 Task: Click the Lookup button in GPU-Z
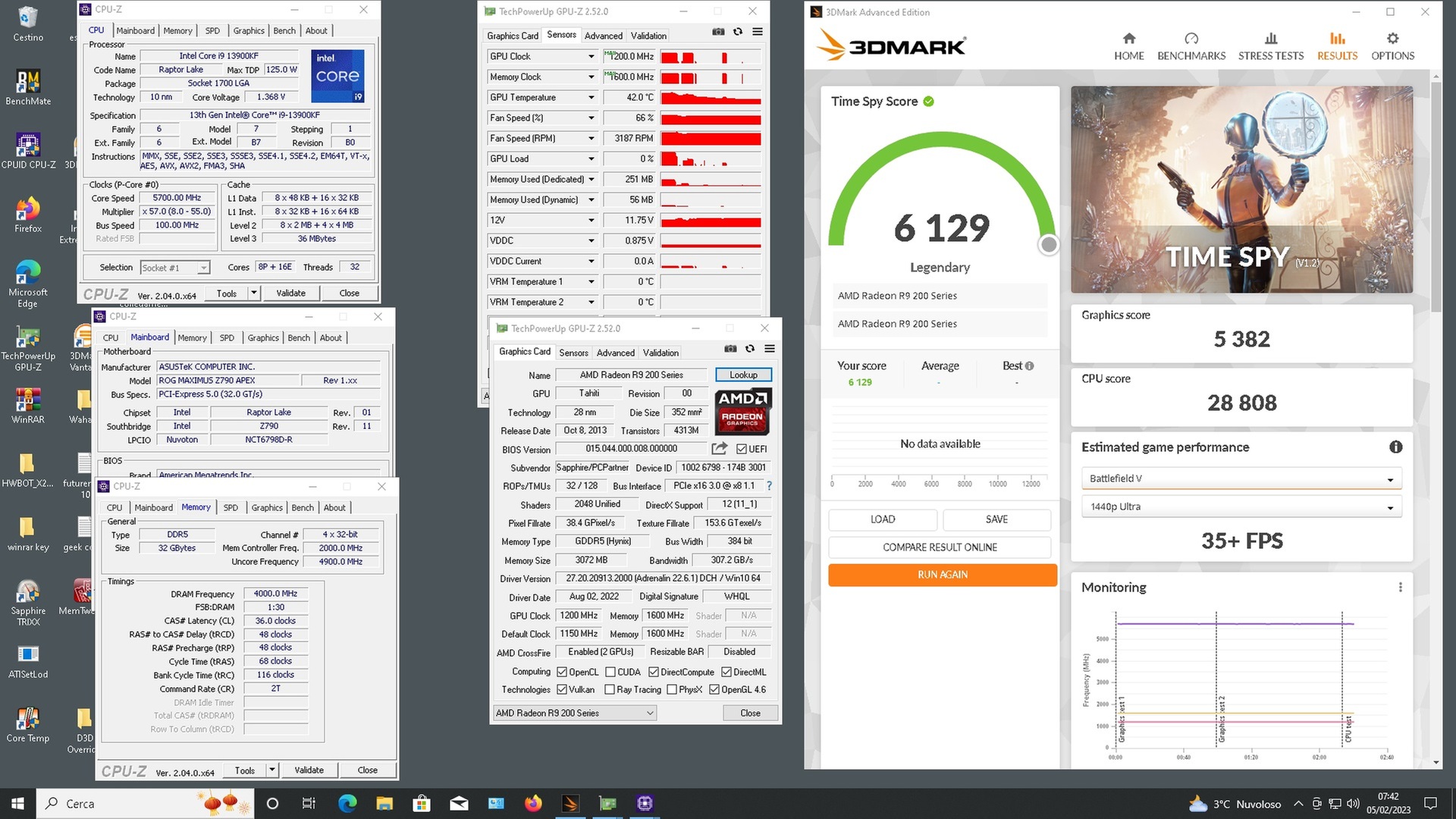pos(743,375)
